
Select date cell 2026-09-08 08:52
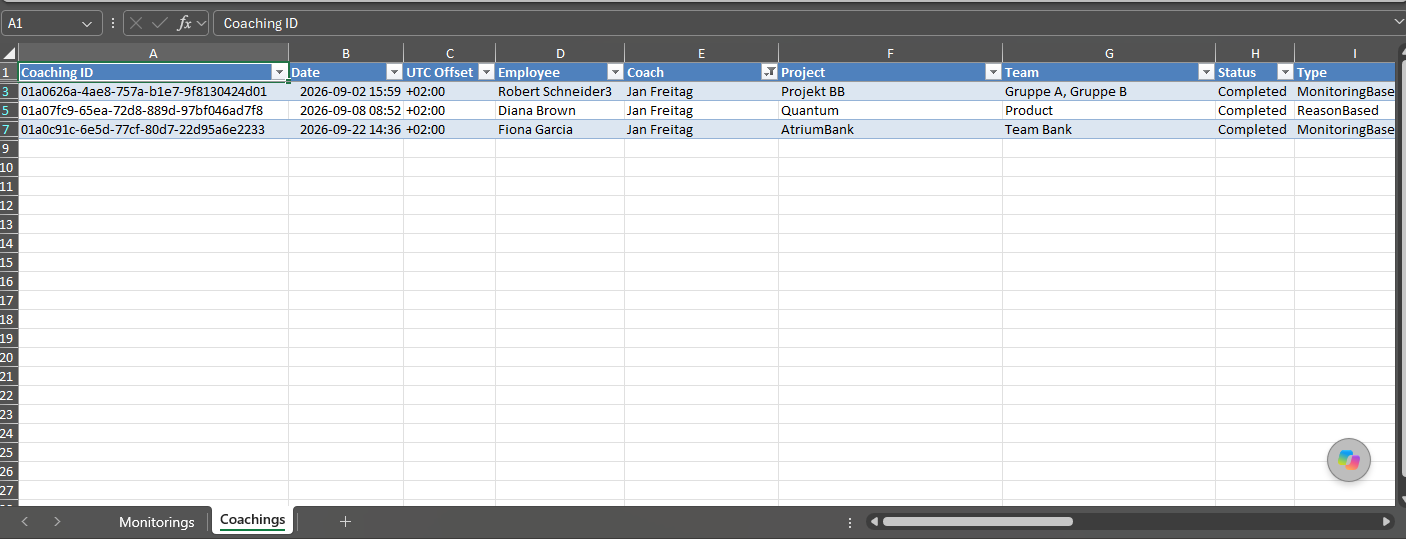(346, 110)
